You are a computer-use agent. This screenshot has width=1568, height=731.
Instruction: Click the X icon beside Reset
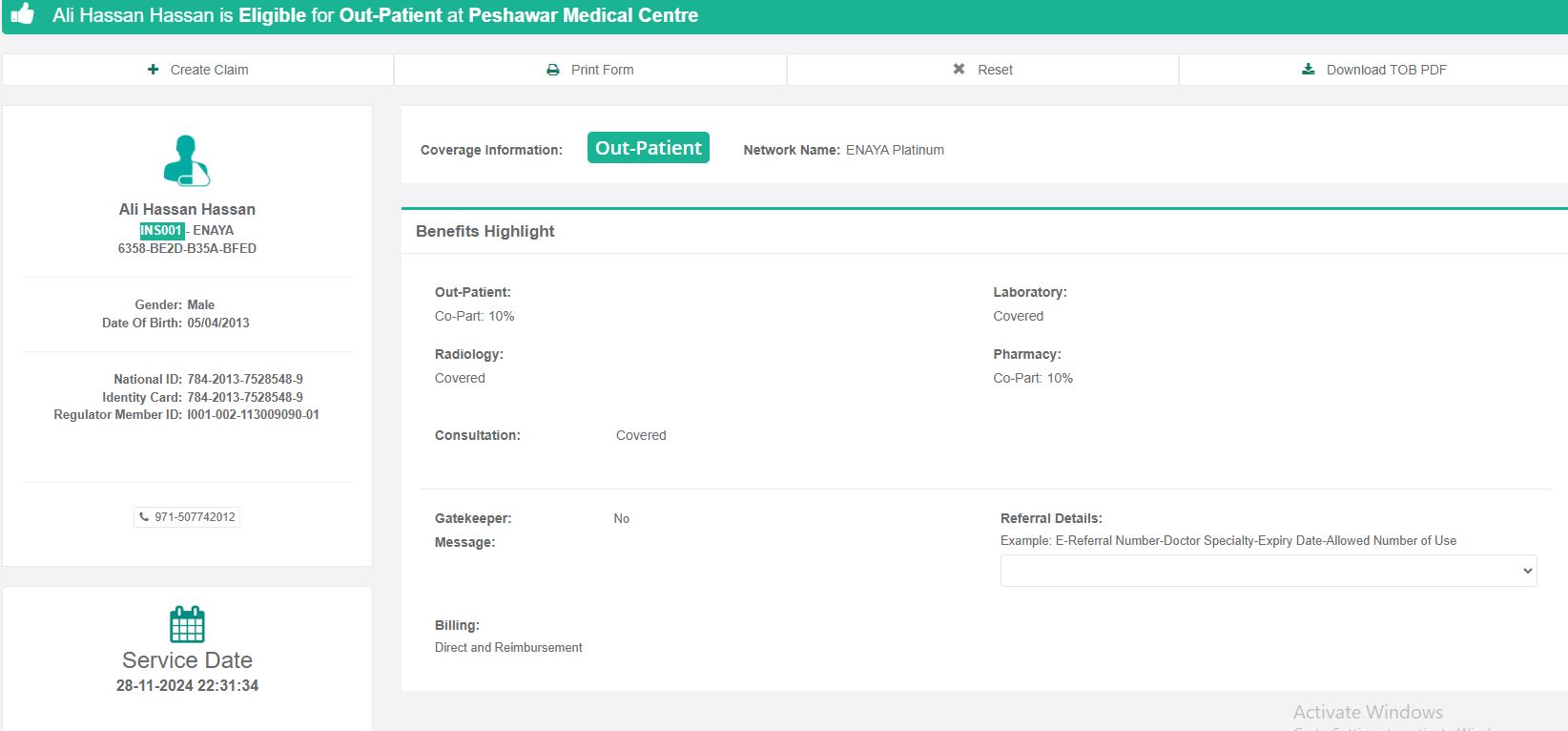pyautogui.click(x=959, y=70)
